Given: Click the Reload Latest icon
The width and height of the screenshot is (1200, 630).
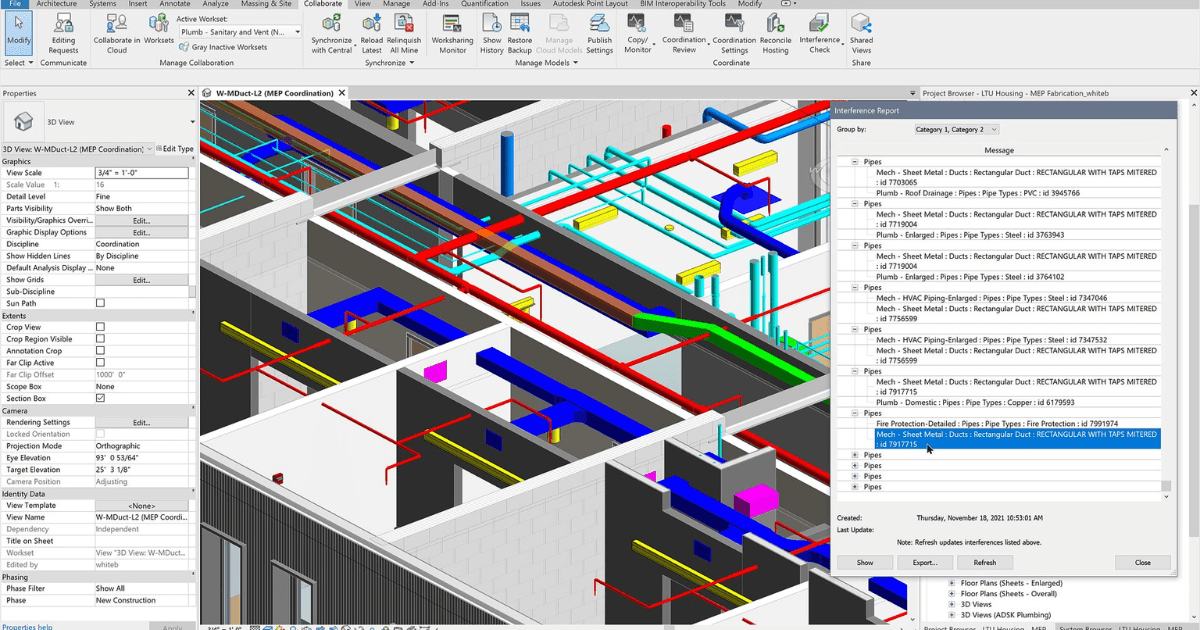Looking at the screenshot, I should pyautogui.click(x=371, y=23).
